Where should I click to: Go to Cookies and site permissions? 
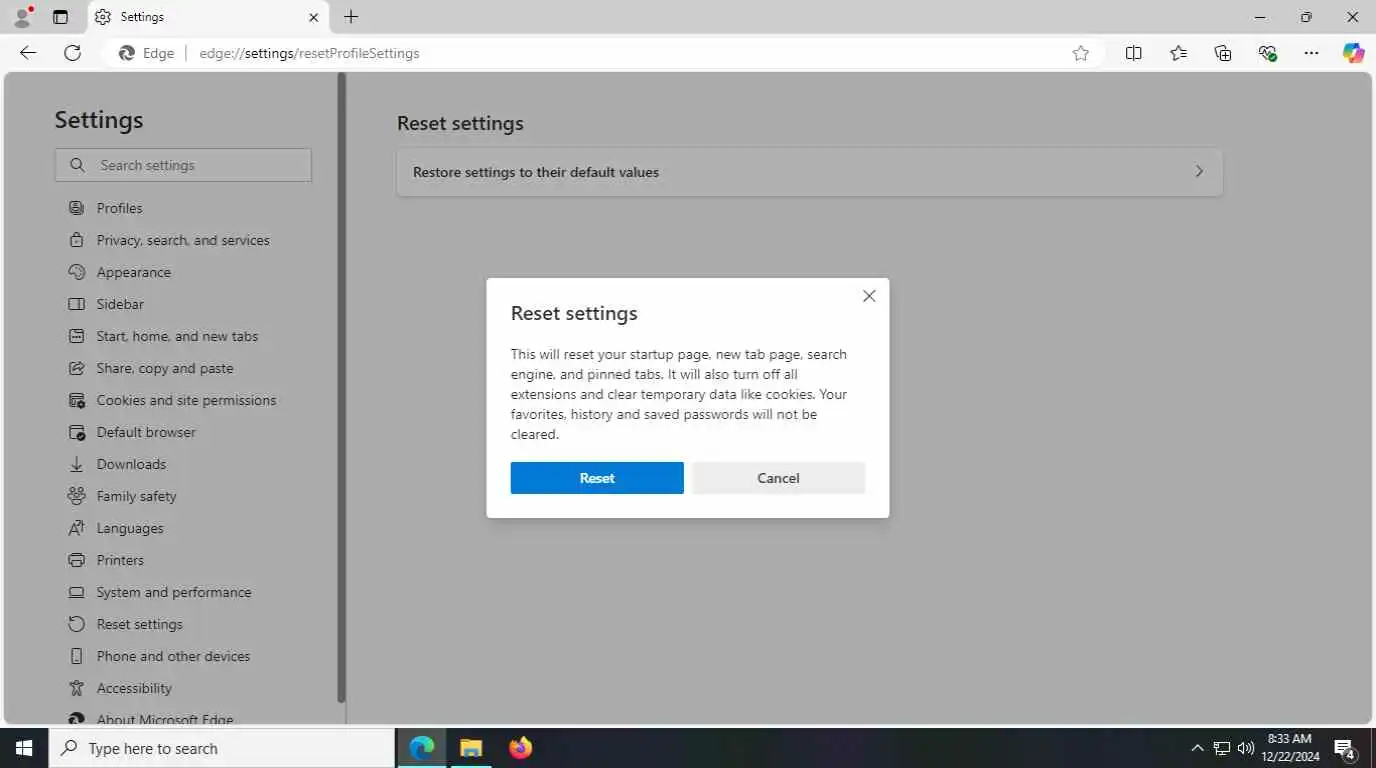coord(186,400)
